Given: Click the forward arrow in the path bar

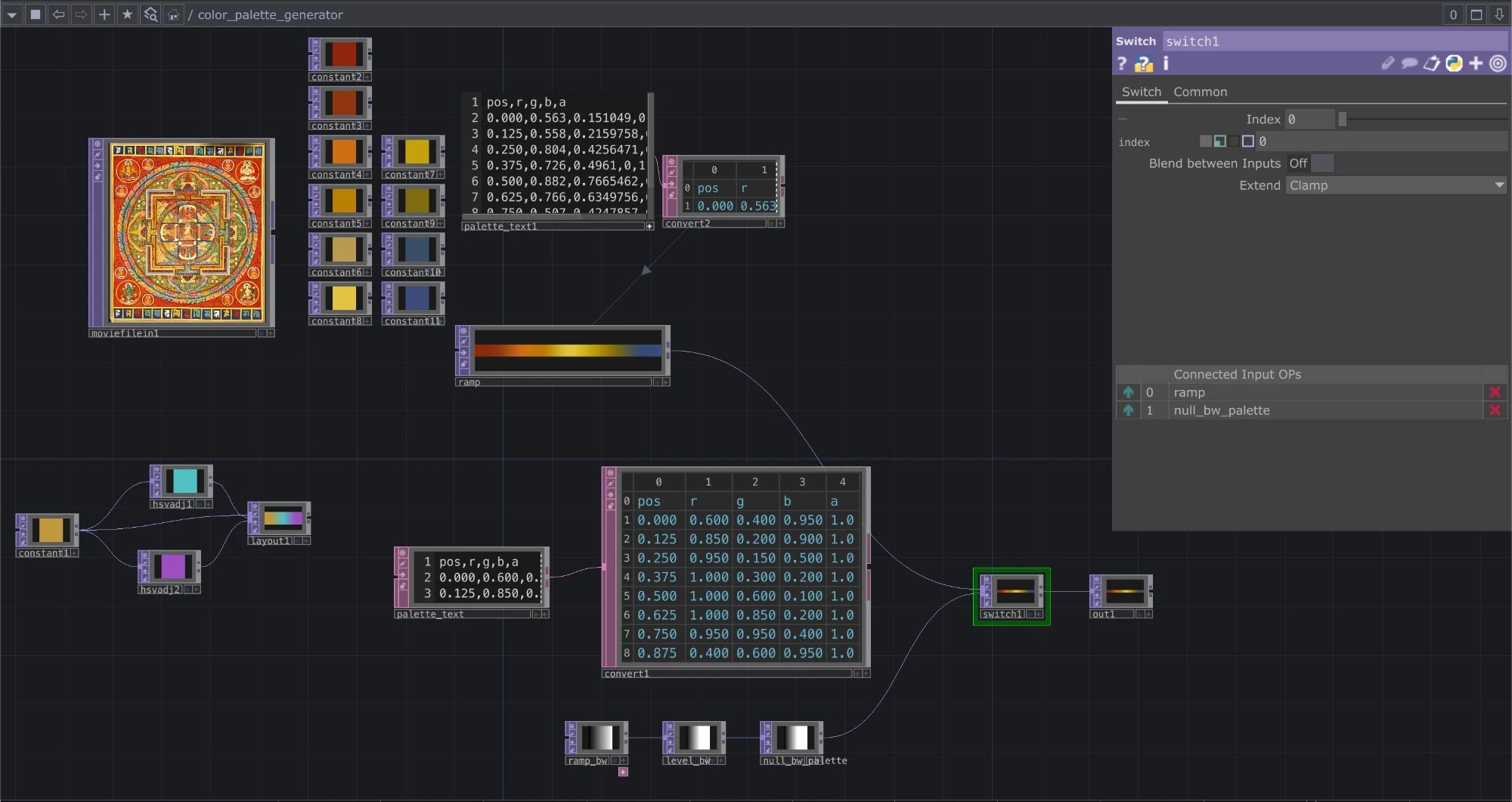Looking at the screenshot, I should (x=81, y=14).
